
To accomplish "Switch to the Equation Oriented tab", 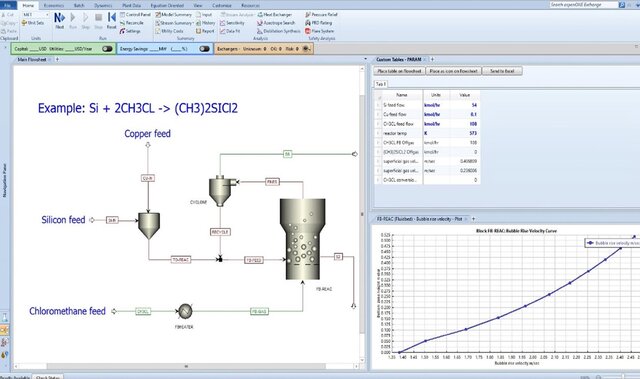I will [x=167, y=5].
